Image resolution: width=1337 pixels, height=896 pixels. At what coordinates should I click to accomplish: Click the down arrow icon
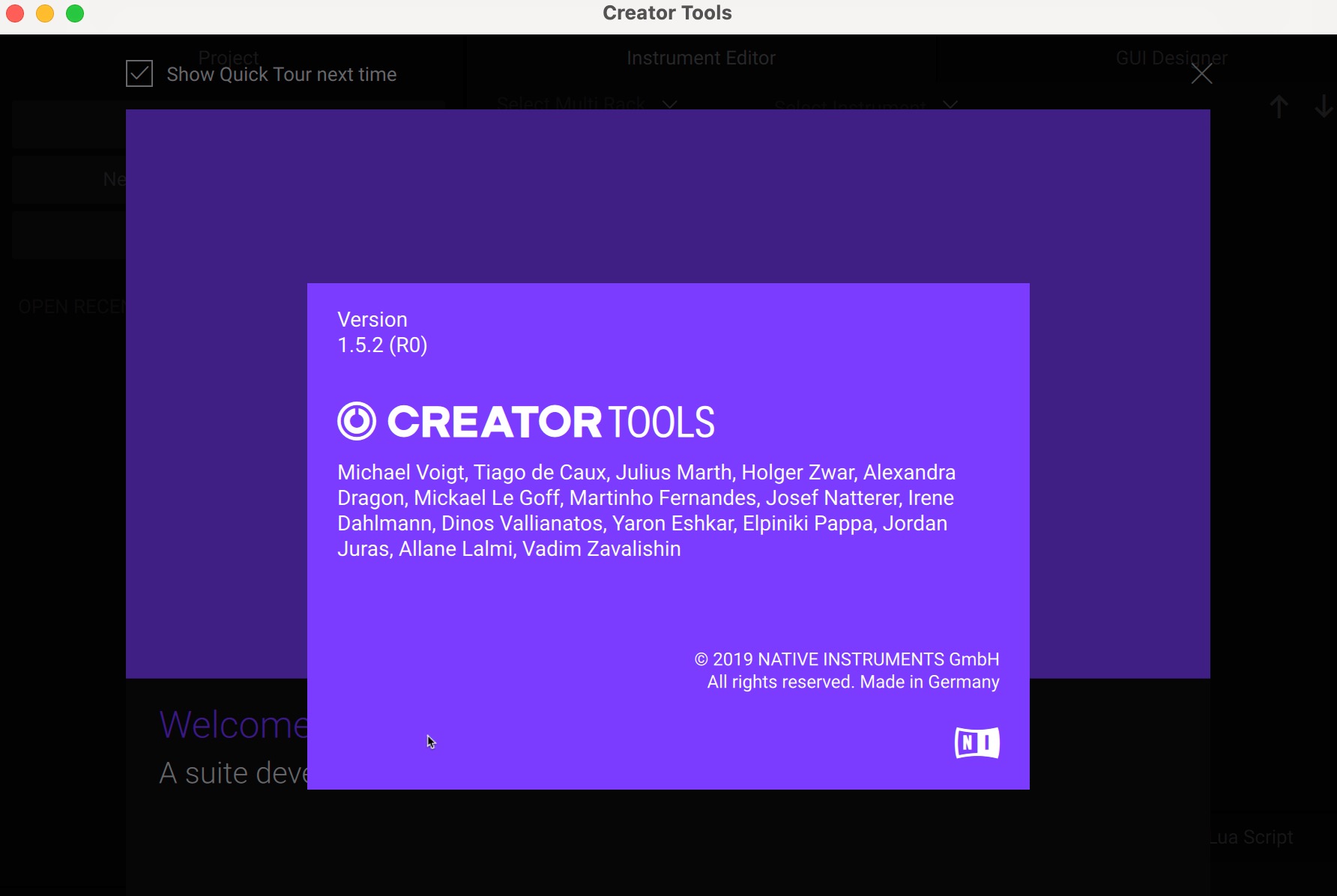[x=1324, y=107]
